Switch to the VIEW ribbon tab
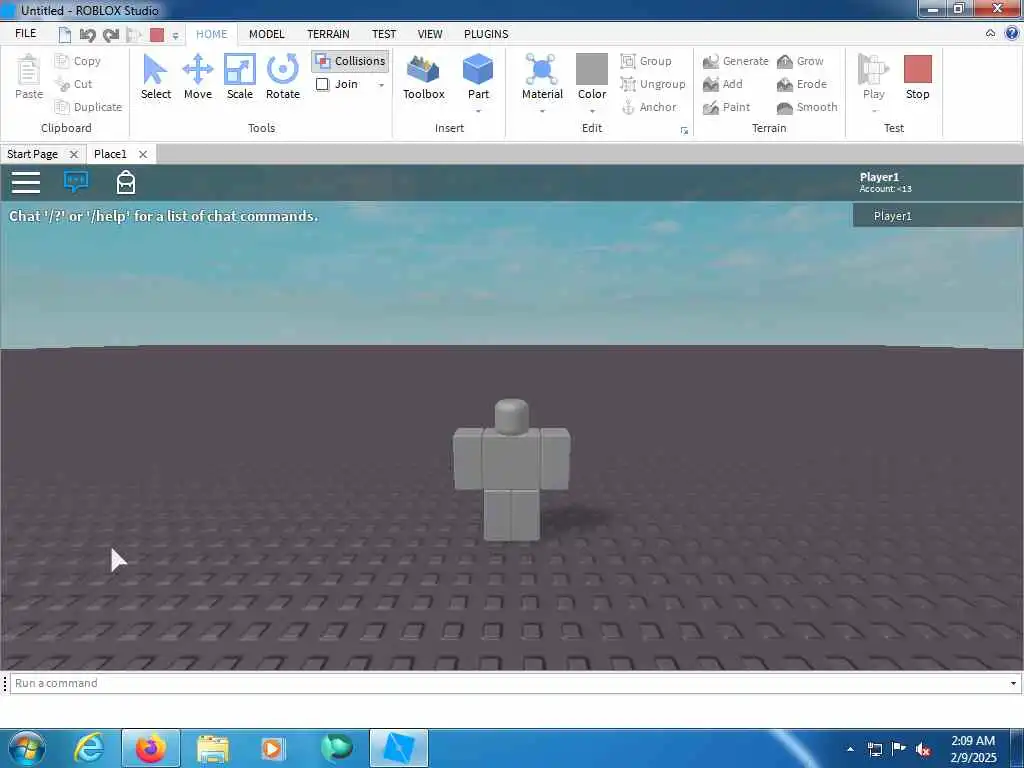The image size is (1024, 768). point(430,34)
